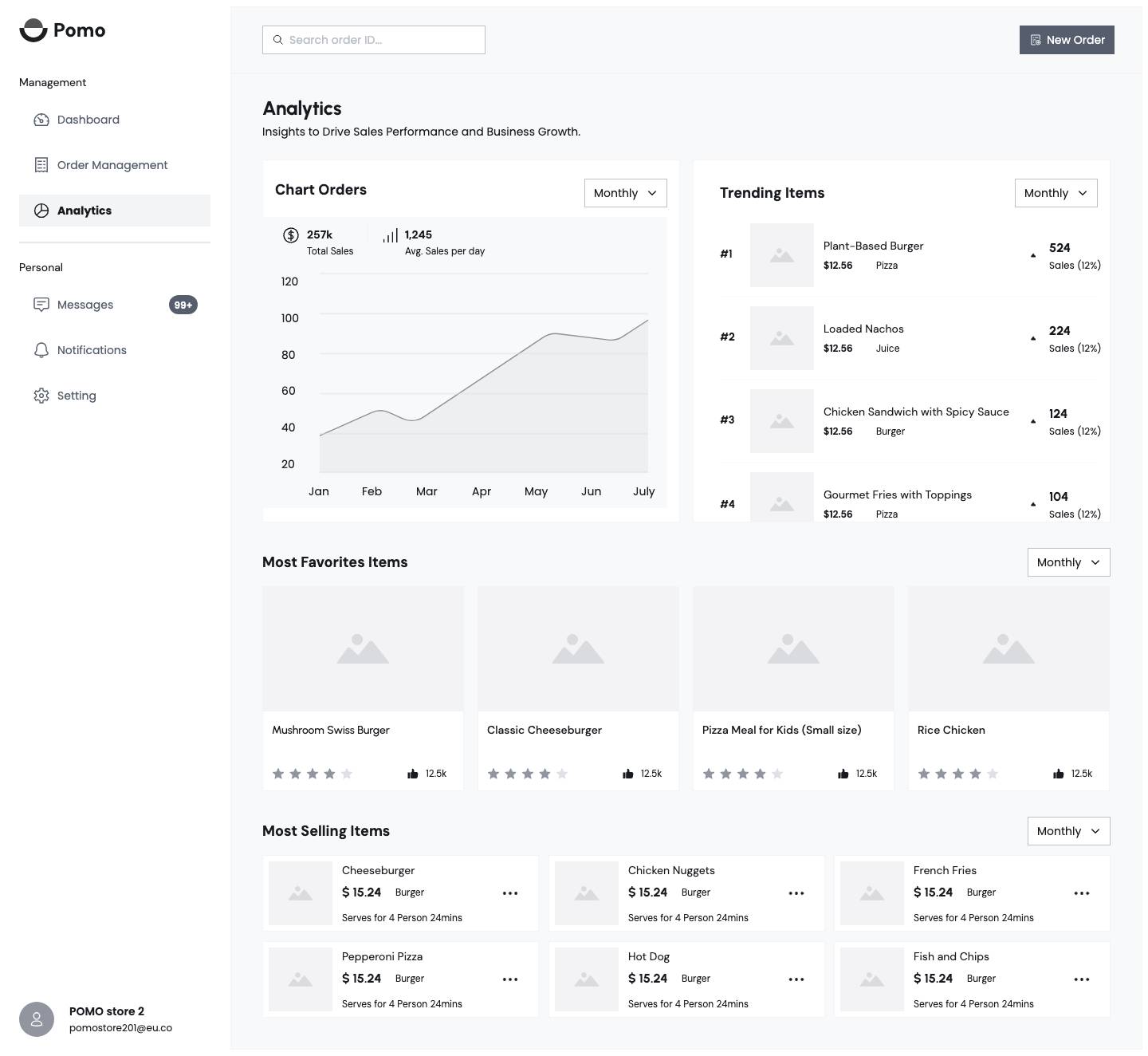
Task: Click the Pizza Meal for Kids image thumbnail
Action: click(793, 649)
